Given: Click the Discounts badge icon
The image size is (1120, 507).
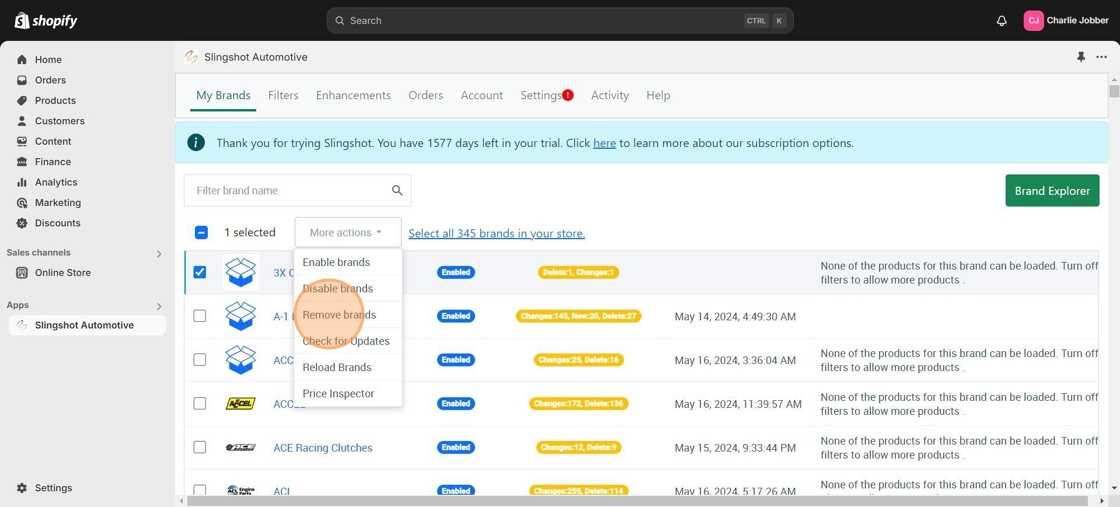Looking at the screenshot, I should coord(22,223).
